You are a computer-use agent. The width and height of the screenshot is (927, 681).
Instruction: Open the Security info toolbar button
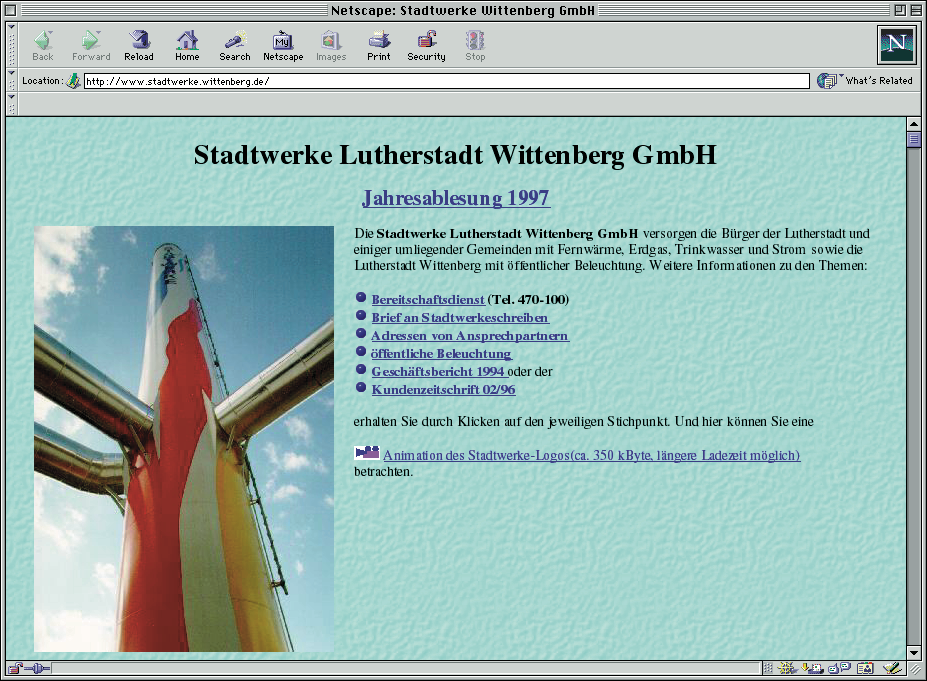coord(426,45)
